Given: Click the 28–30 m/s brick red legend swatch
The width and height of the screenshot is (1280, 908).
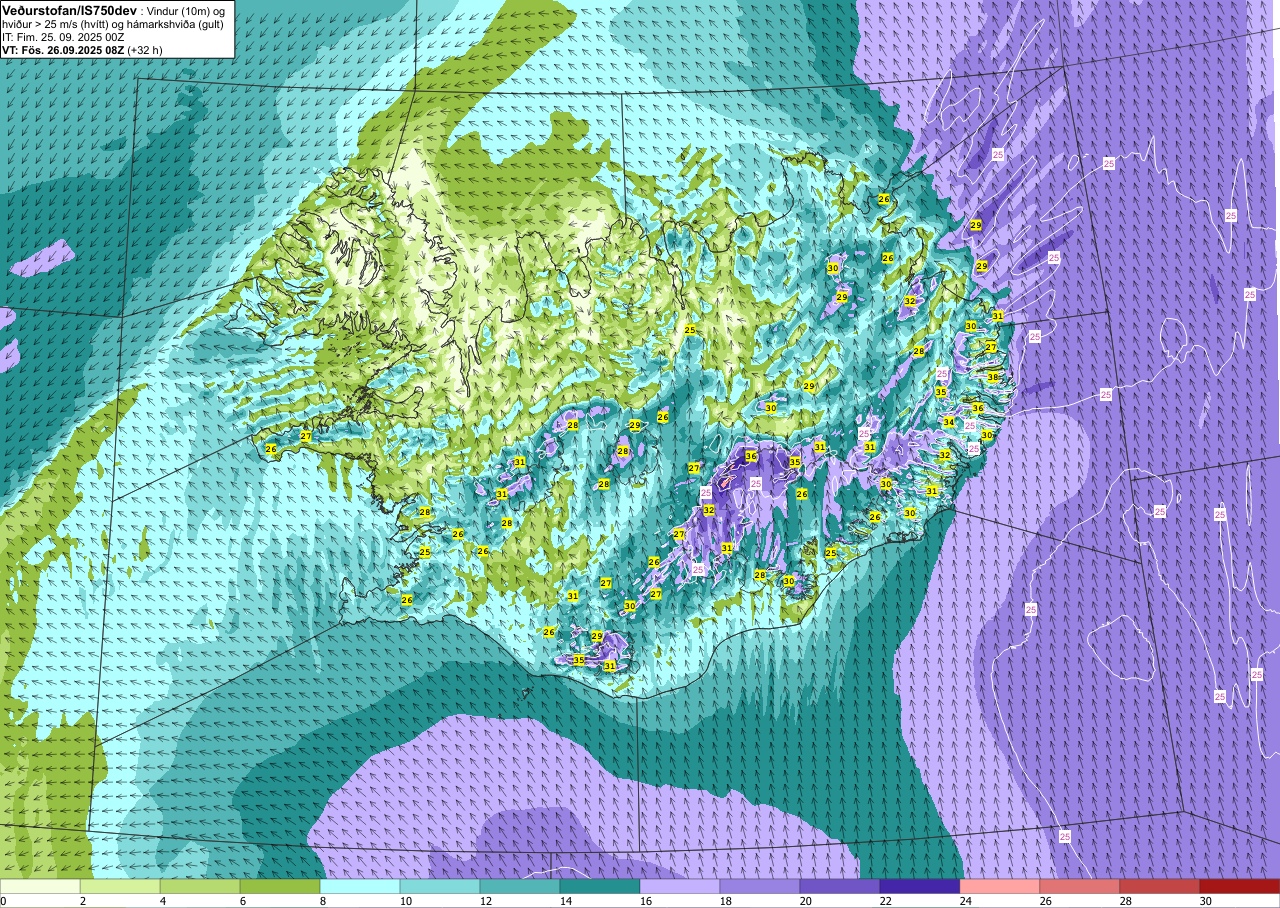Looking at the screenshot, I should tap(1160, 886).
